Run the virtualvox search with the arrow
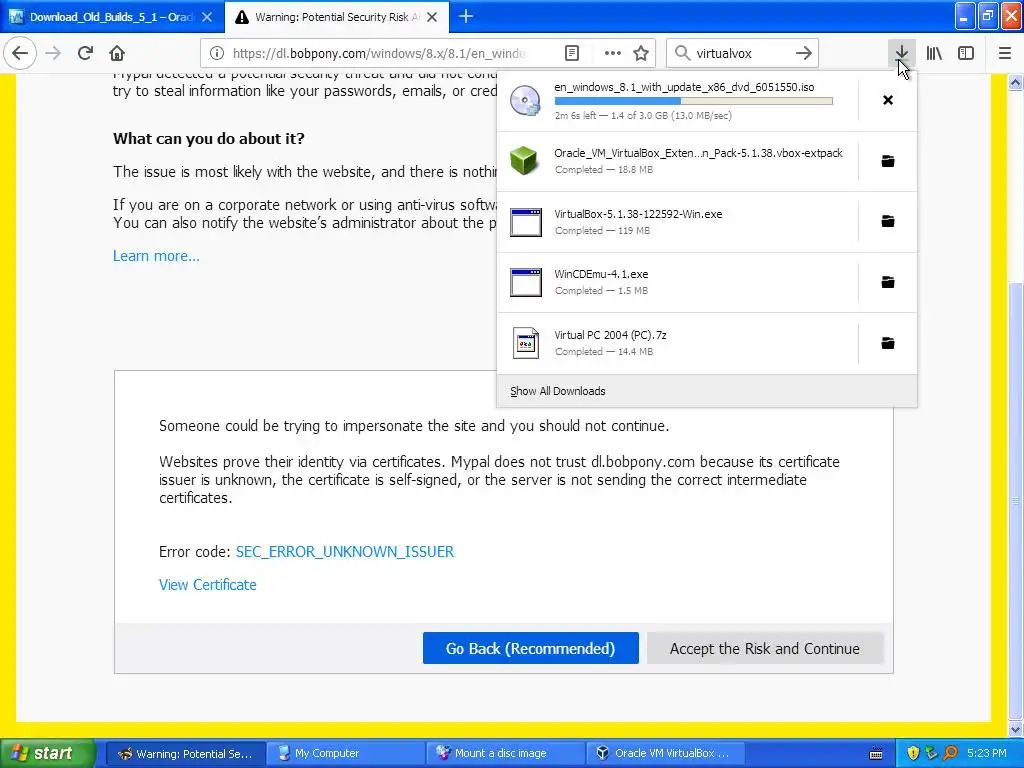This screenshot has height=768, width=1024. (804, 53)
